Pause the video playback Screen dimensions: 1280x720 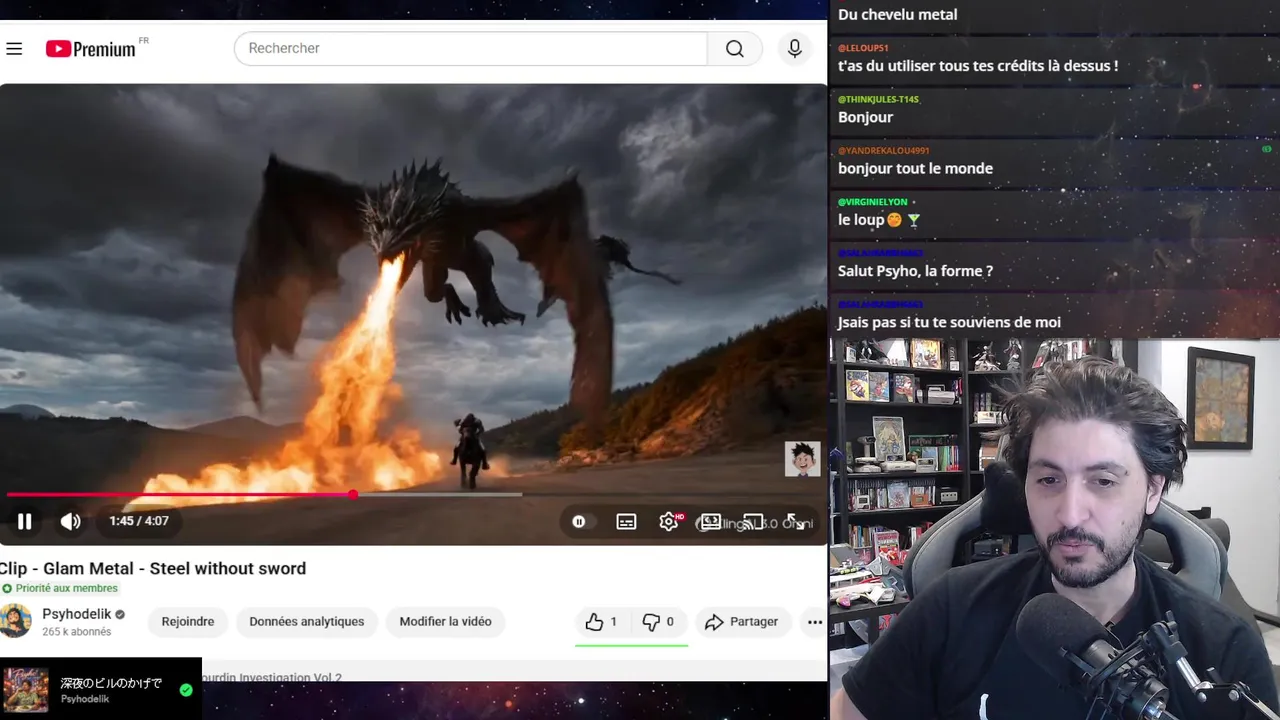pyautogui.click(x=25, y=521)
